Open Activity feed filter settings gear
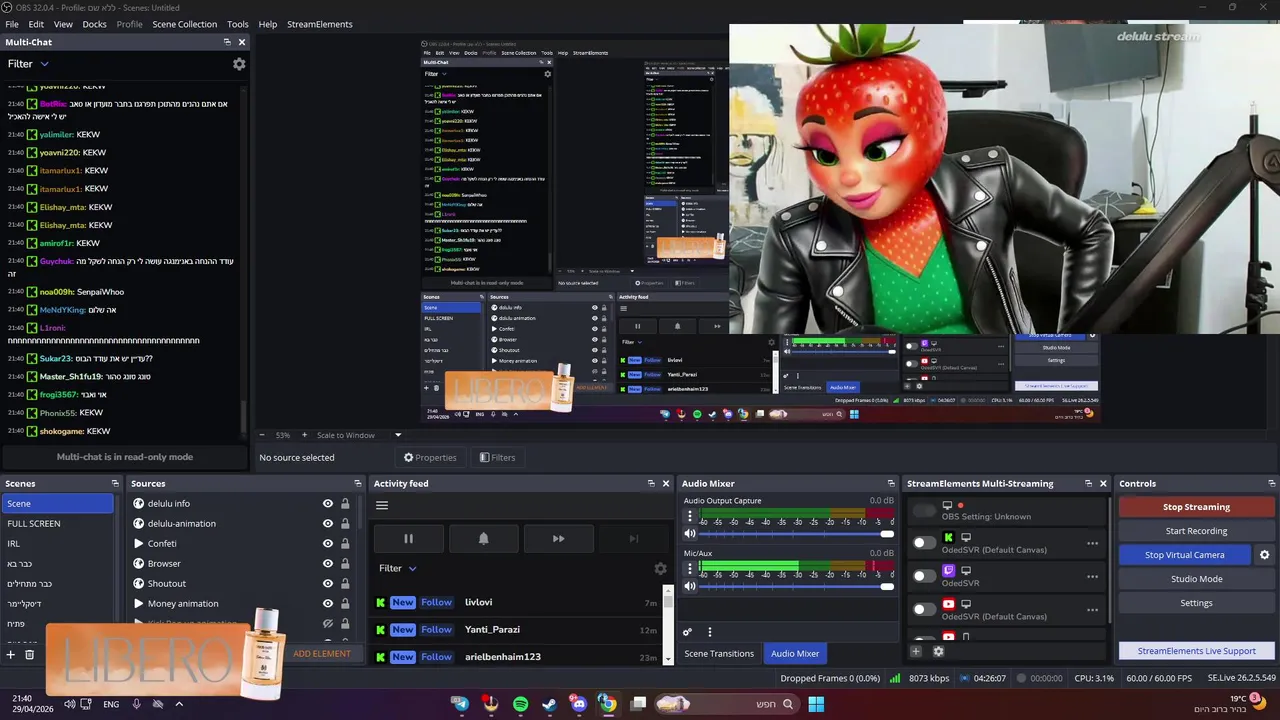The image size is (1280, 720). tap(660, 568)
